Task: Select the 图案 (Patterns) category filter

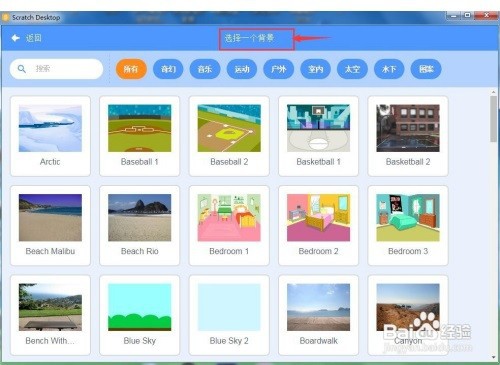Action: (426, 69)
